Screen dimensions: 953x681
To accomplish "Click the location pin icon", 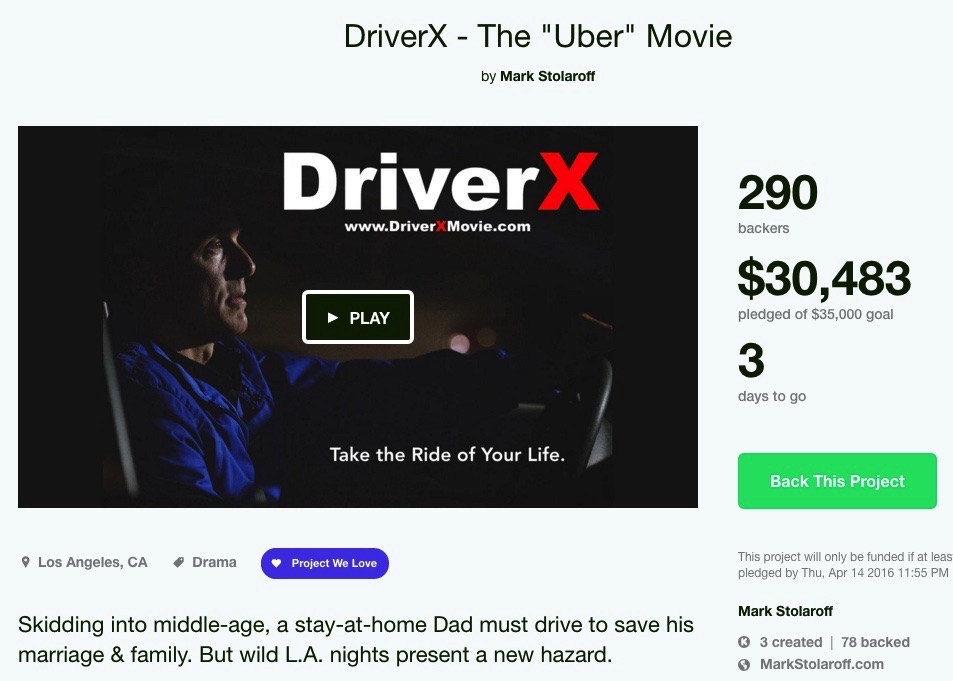I will point(26,562).
